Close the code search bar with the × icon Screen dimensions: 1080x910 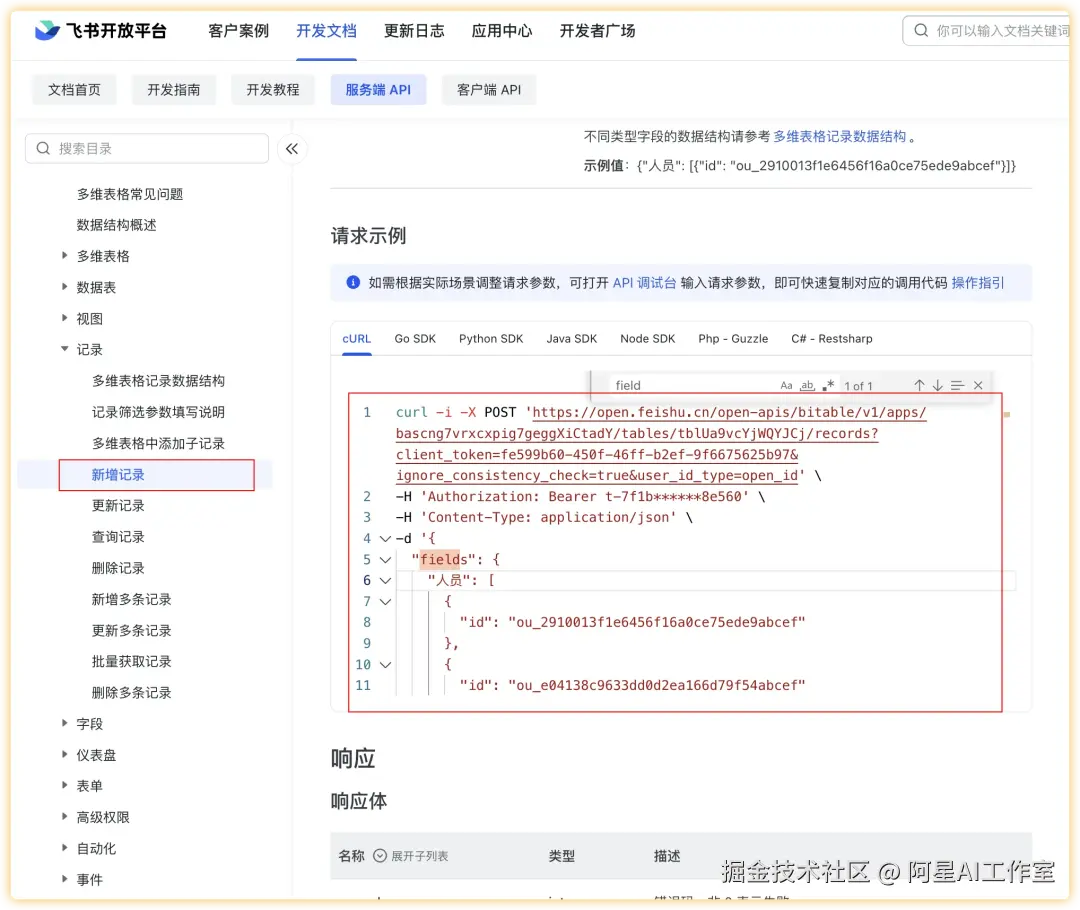point(978,384)
